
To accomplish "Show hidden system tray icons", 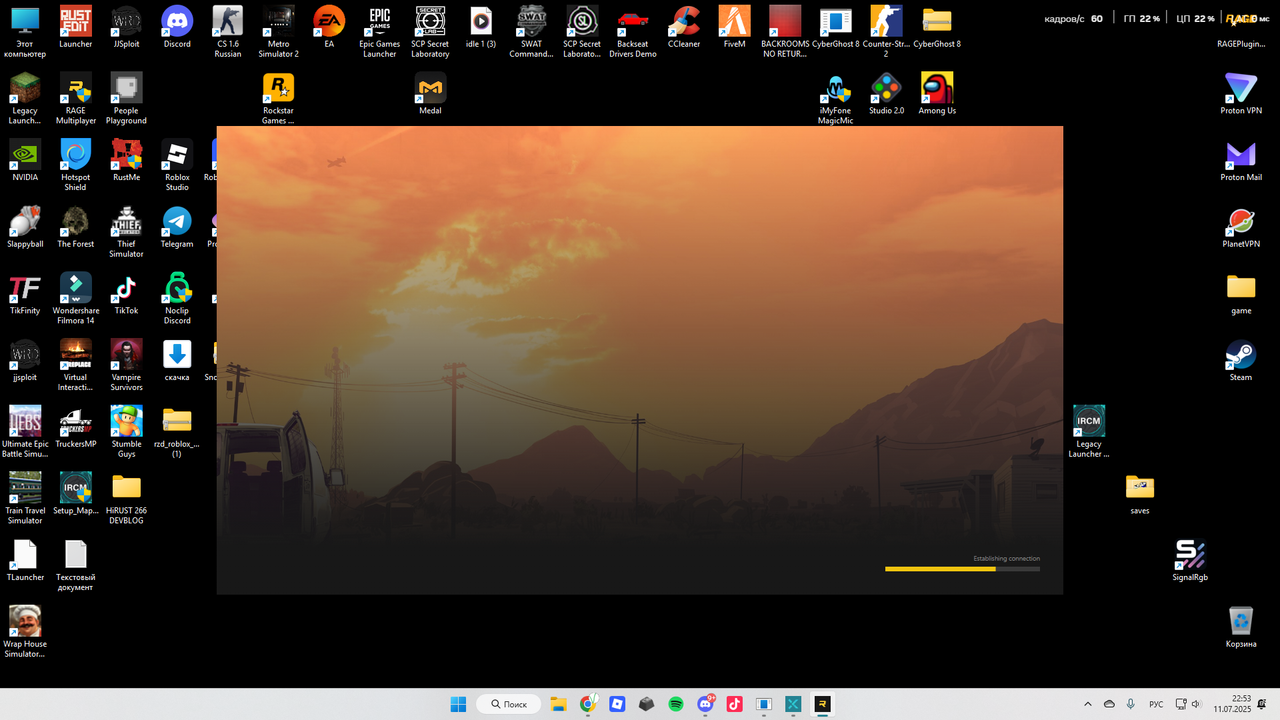I will click(x=1088, y=704).
